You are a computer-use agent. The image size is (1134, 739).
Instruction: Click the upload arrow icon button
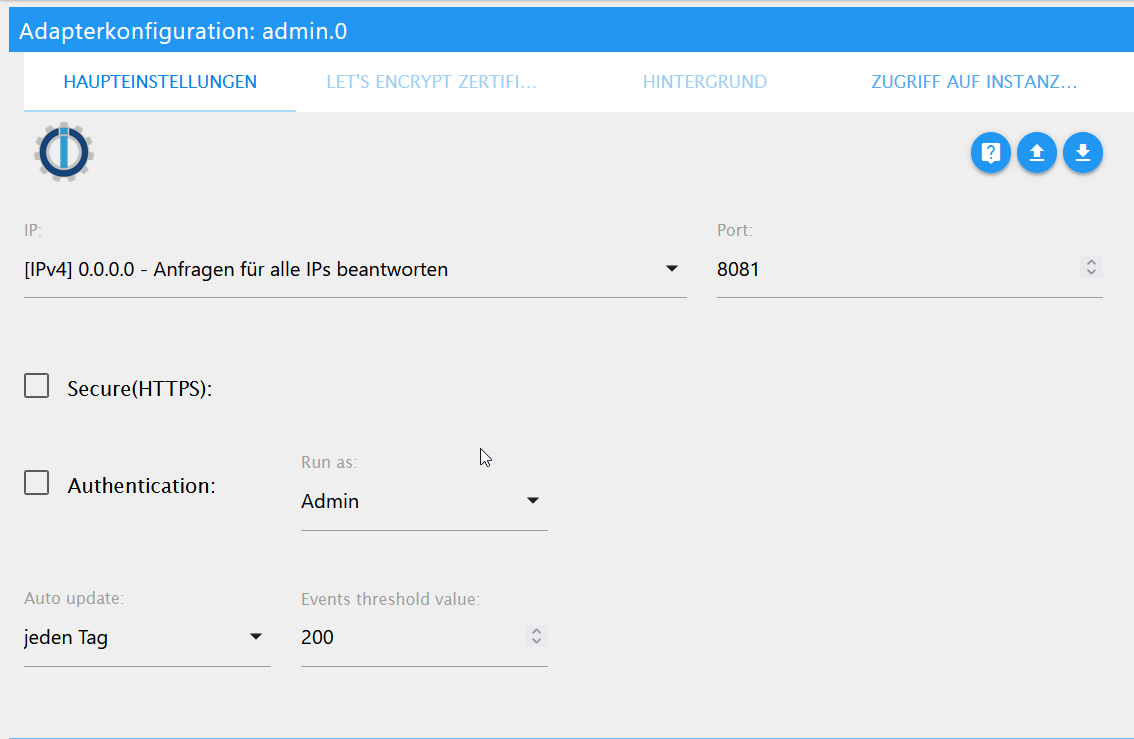(x=1036, y=153)
